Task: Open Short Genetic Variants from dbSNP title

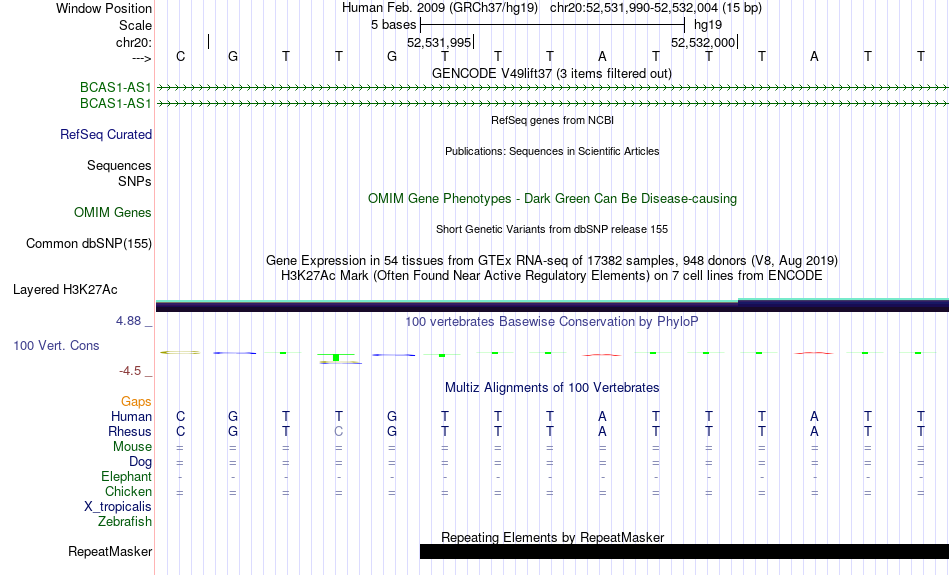Action: 552,230
